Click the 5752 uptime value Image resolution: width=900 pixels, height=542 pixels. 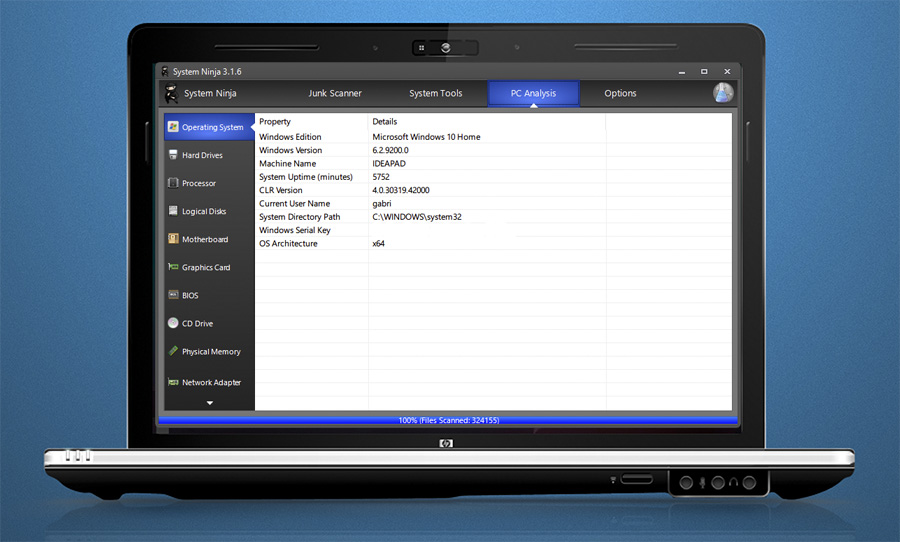pyautogui.click(x=381, y=177)
